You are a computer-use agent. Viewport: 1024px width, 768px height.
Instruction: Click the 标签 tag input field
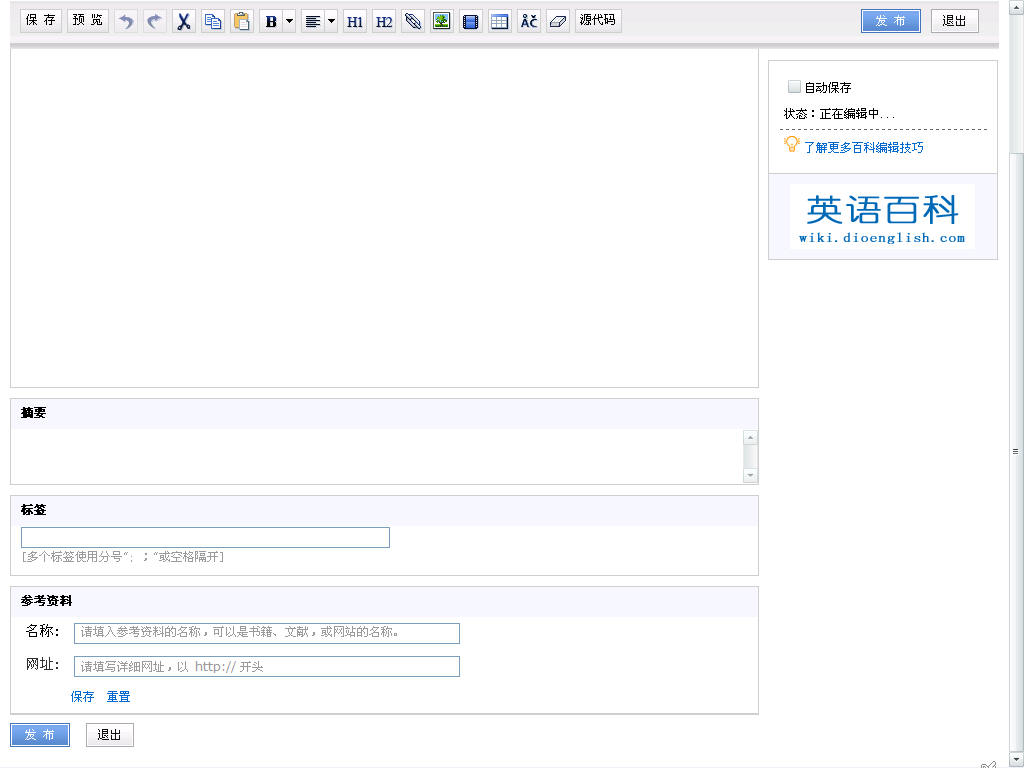tap(205, 538)
